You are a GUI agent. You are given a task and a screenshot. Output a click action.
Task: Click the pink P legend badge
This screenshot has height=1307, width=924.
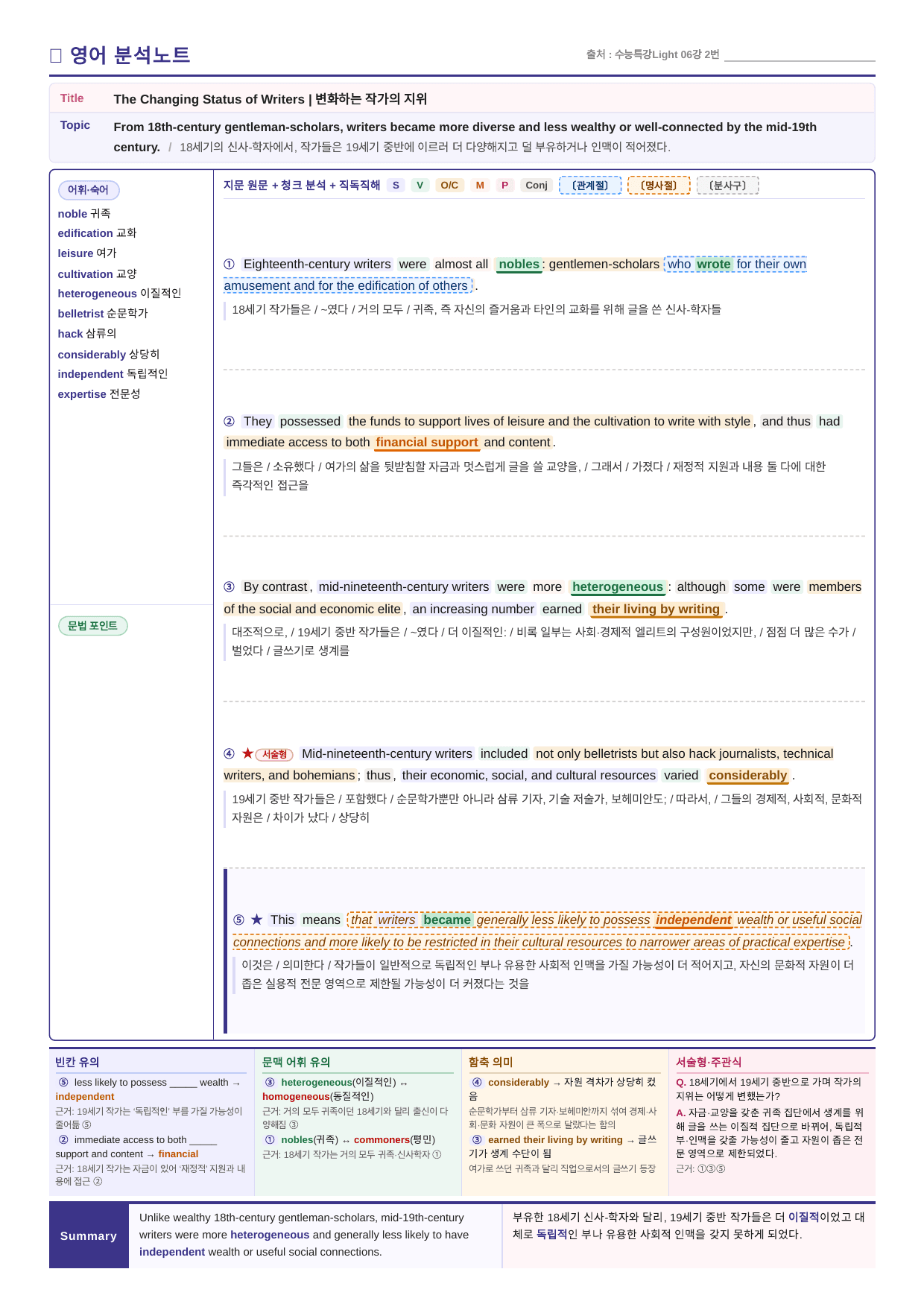pyautogui.click(x=505, y=186)
